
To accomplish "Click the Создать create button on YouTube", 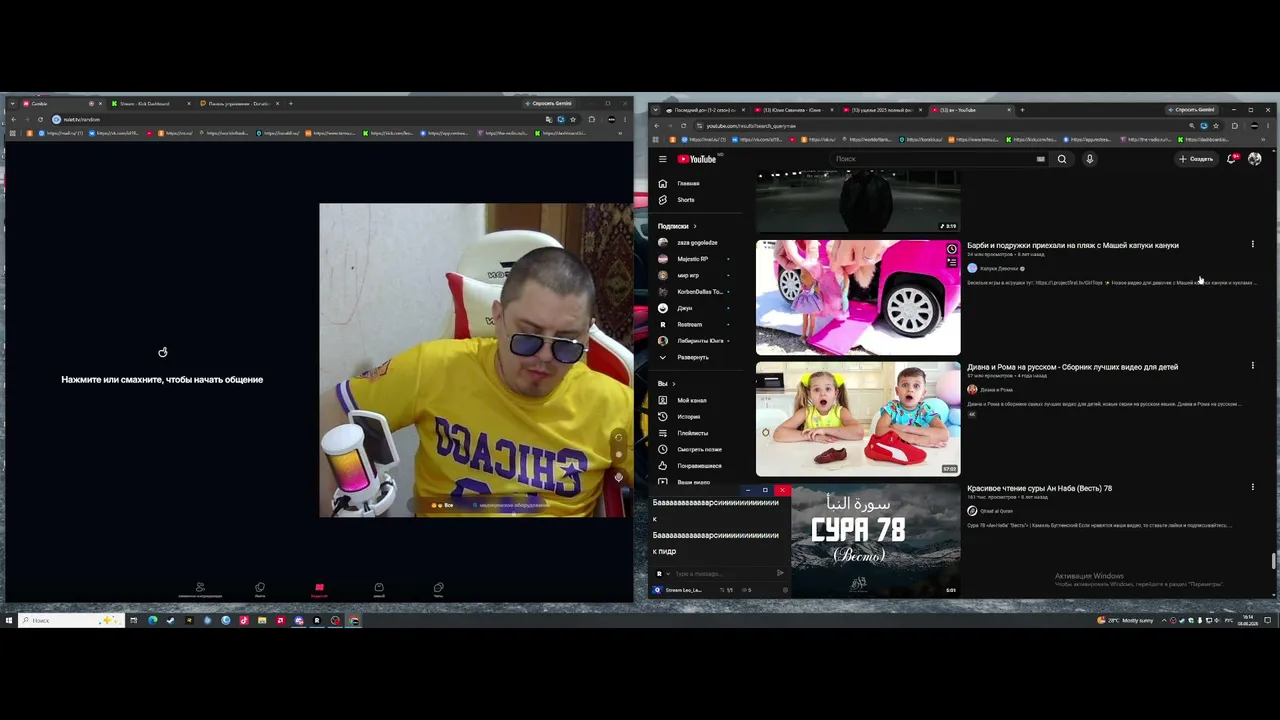I will 1196,159.
